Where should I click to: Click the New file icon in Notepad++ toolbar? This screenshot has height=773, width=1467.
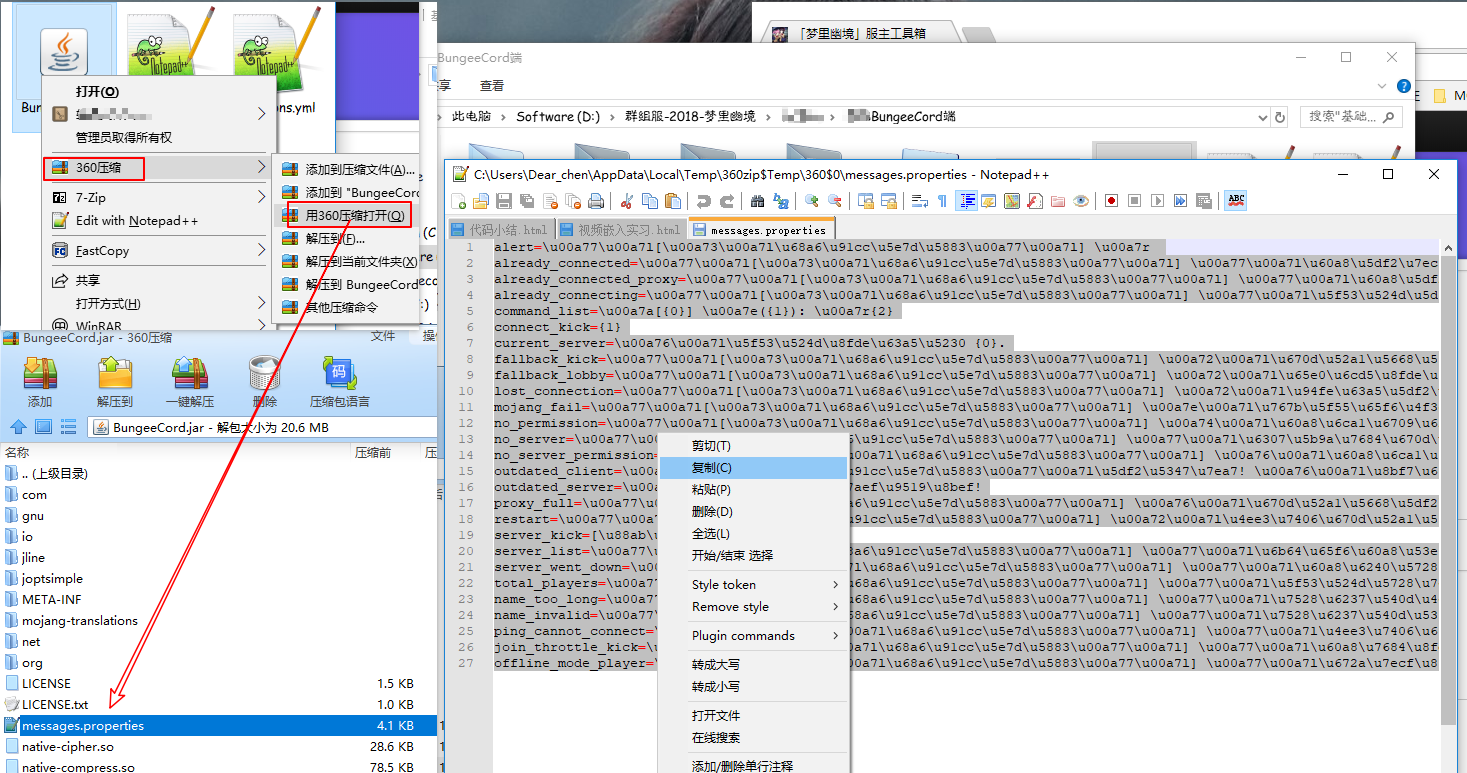[459, 201]
